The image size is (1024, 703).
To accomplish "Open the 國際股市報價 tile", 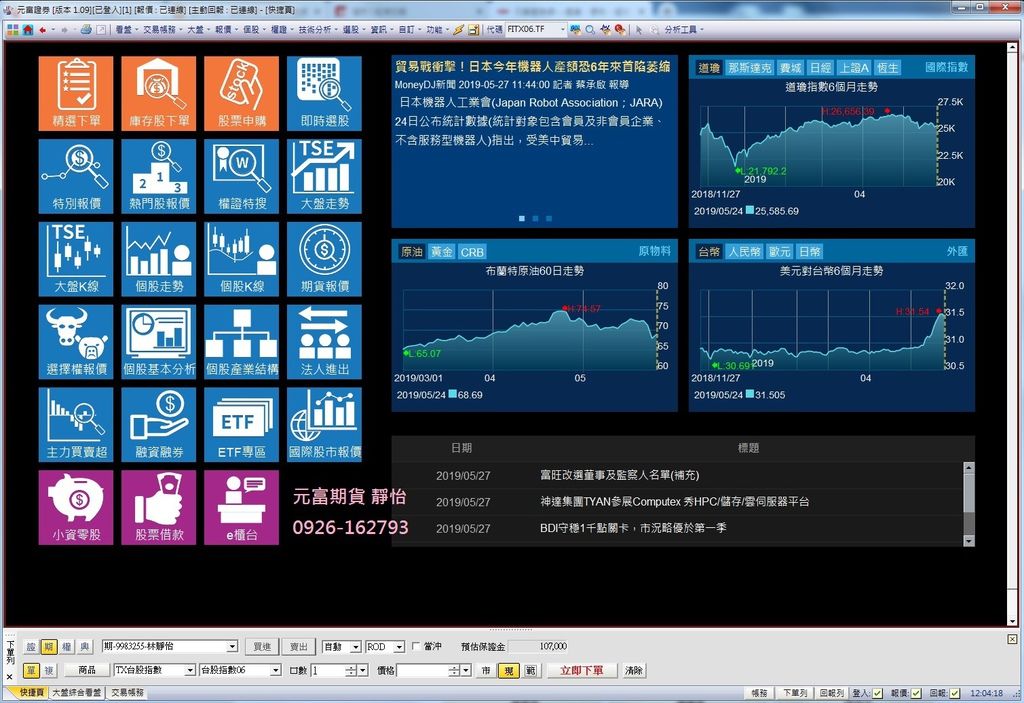I will [325, 425].
